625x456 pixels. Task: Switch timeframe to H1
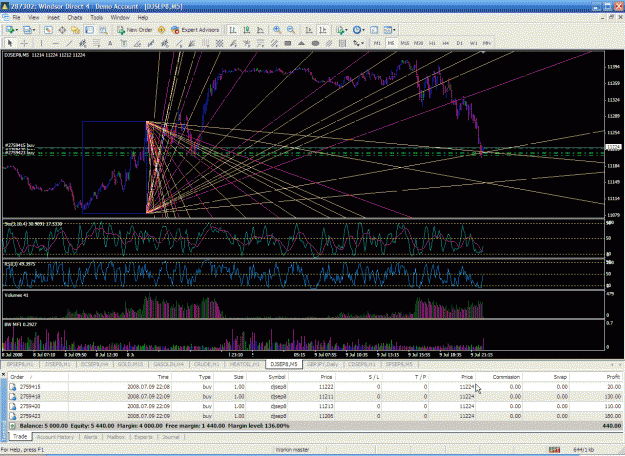coord(432,43)
